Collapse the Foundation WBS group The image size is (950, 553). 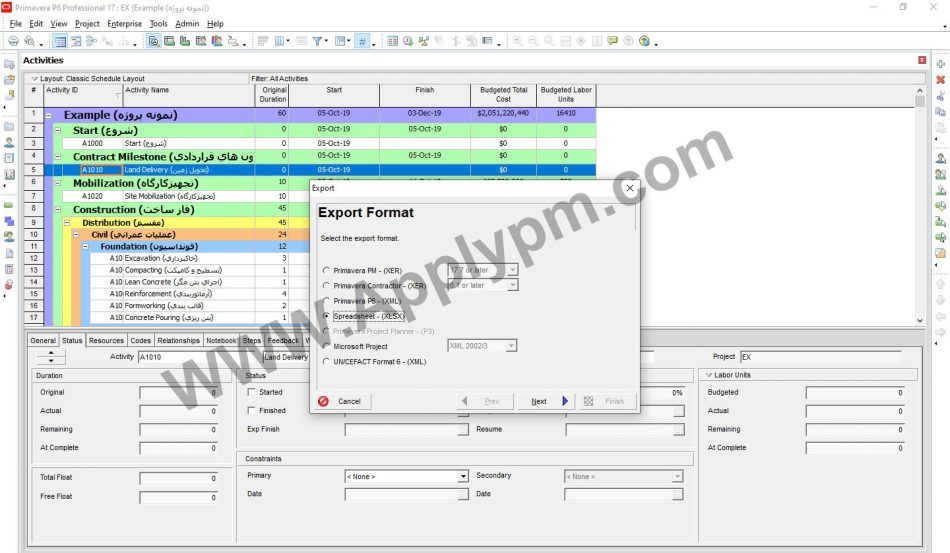[x=85, y=247]
